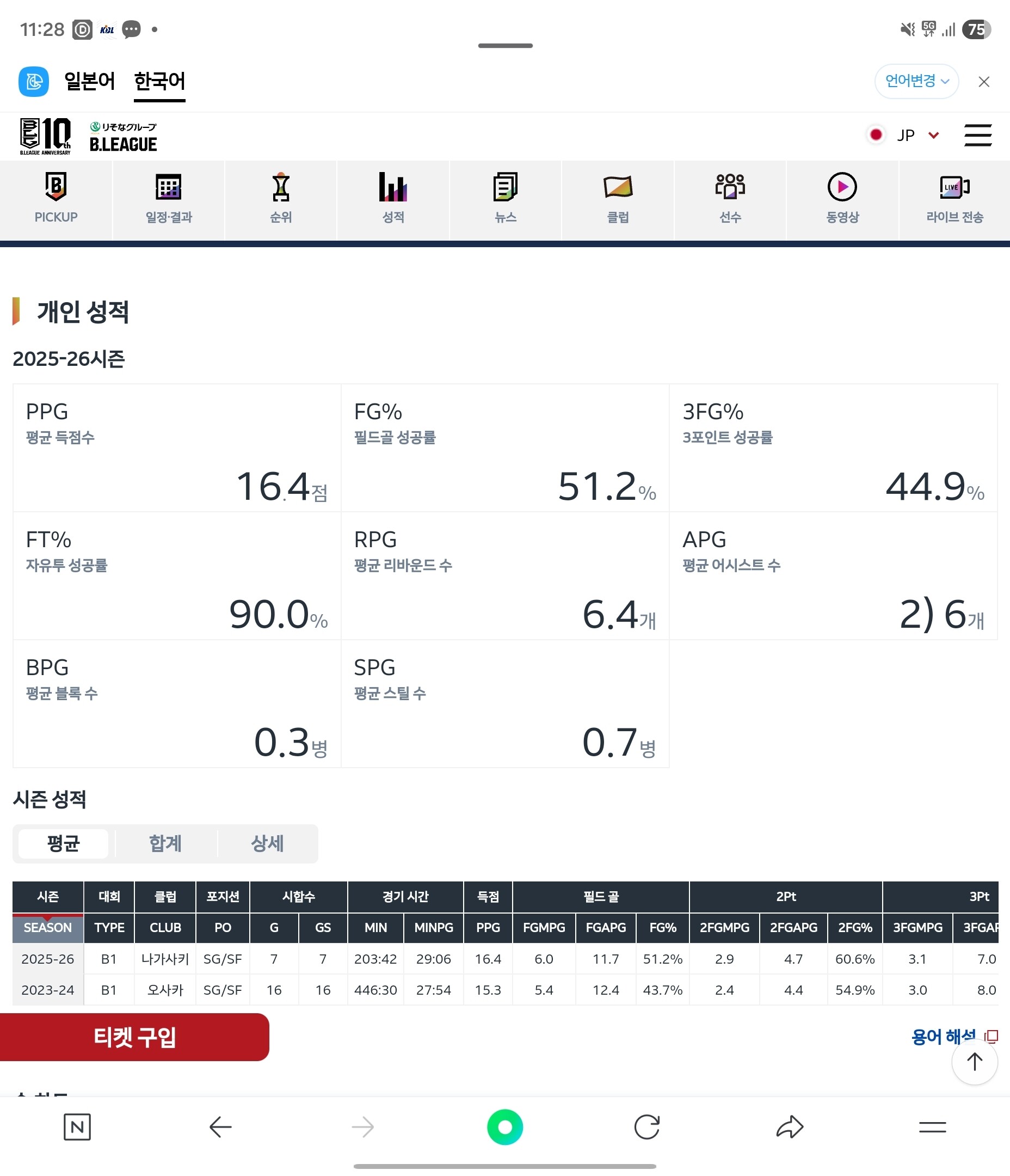Click the PPG 16.4점 stat card
1010x1176 pixels.
click(x=177, y=448)
